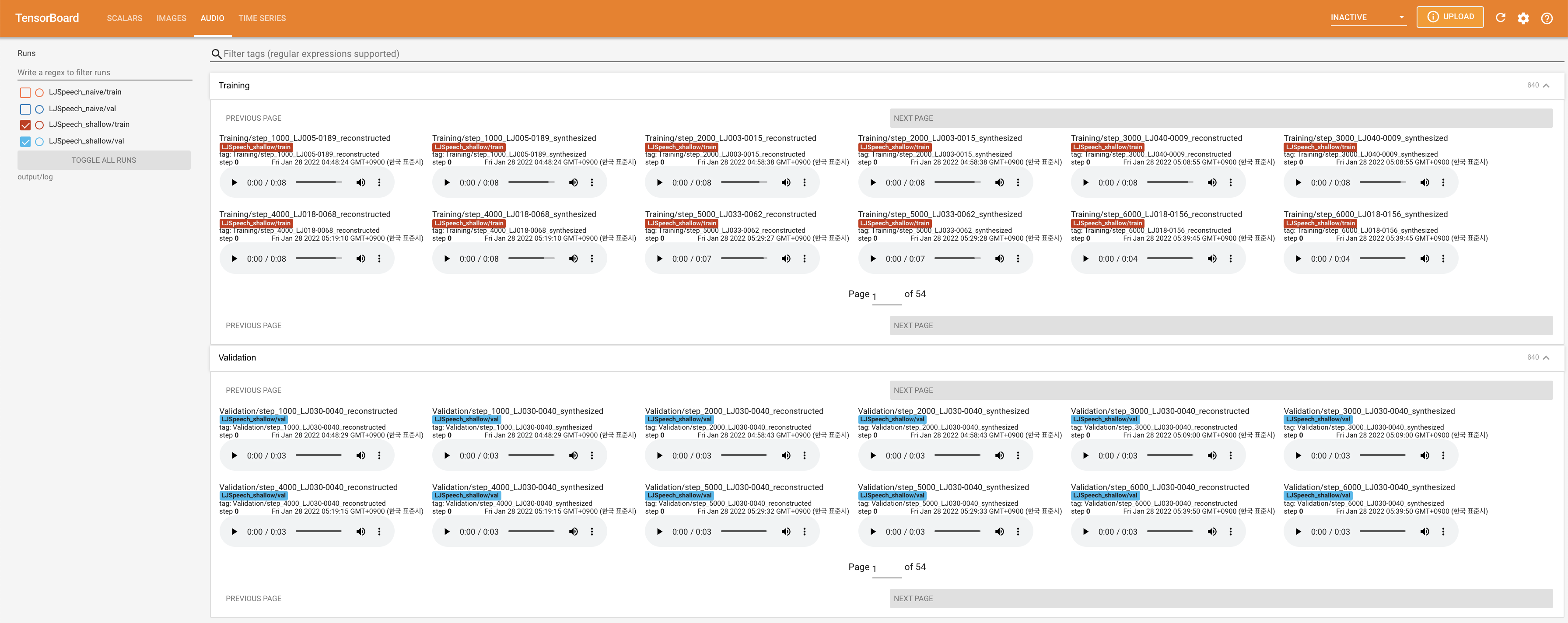Open options menu for Validation step_1000 synthesized audio

[591, 456]
